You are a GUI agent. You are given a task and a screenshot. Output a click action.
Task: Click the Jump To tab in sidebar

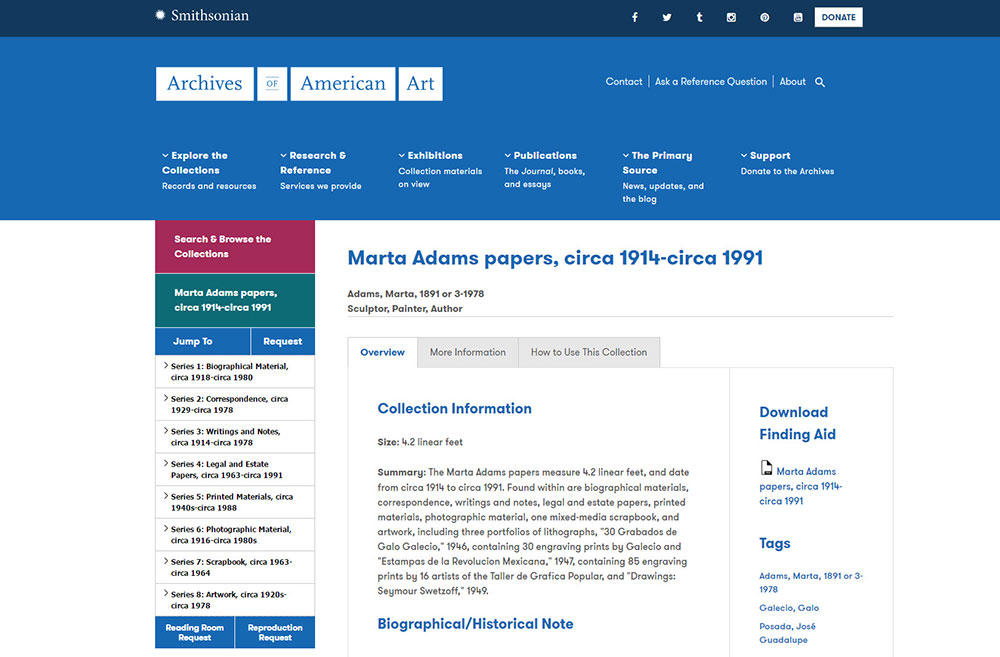[203, 341]
